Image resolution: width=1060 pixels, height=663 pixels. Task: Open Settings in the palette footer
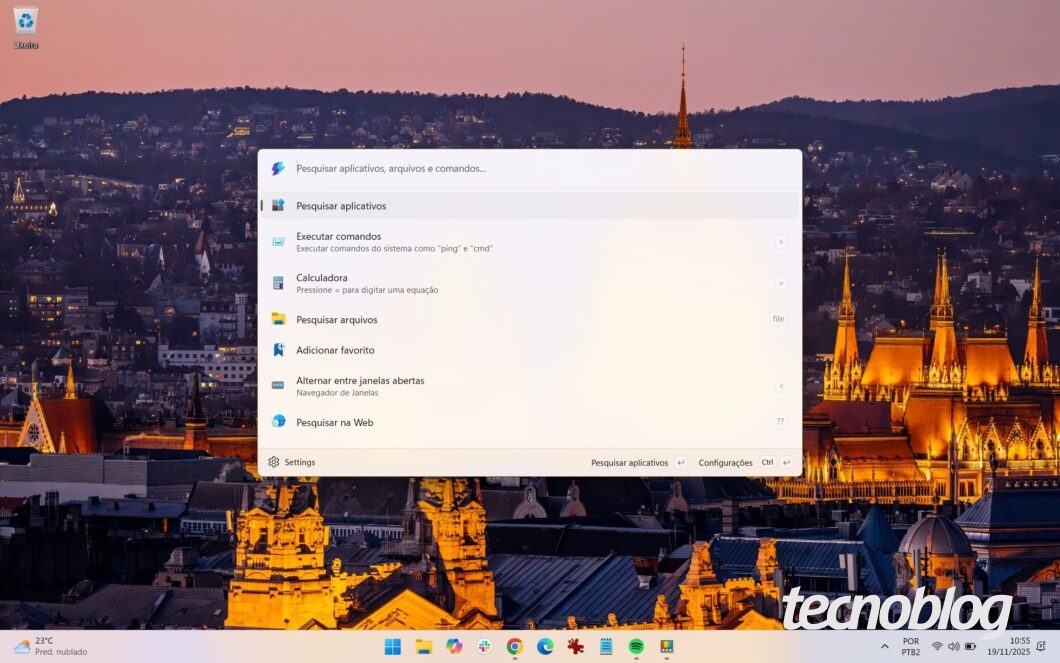pyautogui.click(x=291, y=463)
